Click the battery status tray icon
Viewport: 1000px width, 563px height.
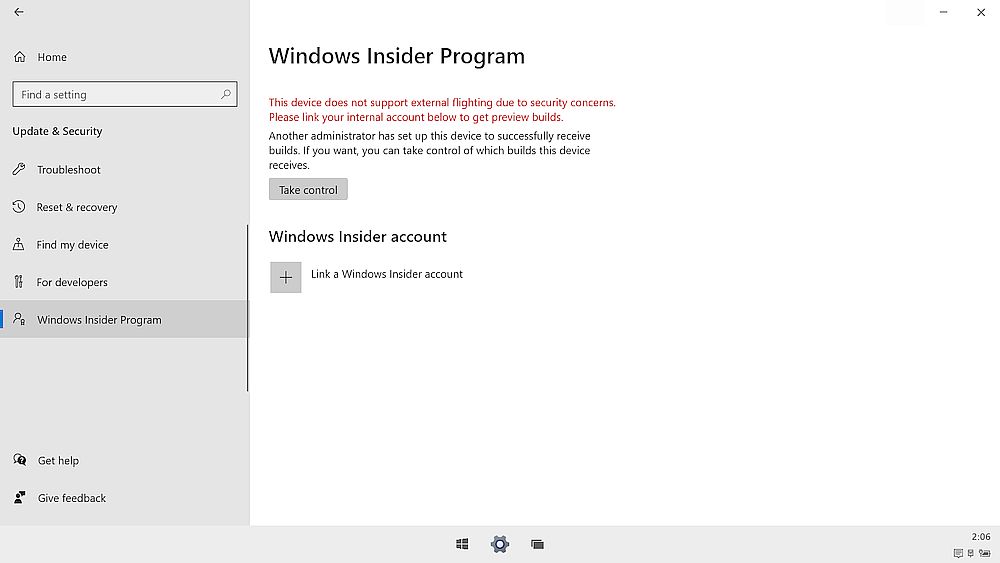click(x=985, y=553)
